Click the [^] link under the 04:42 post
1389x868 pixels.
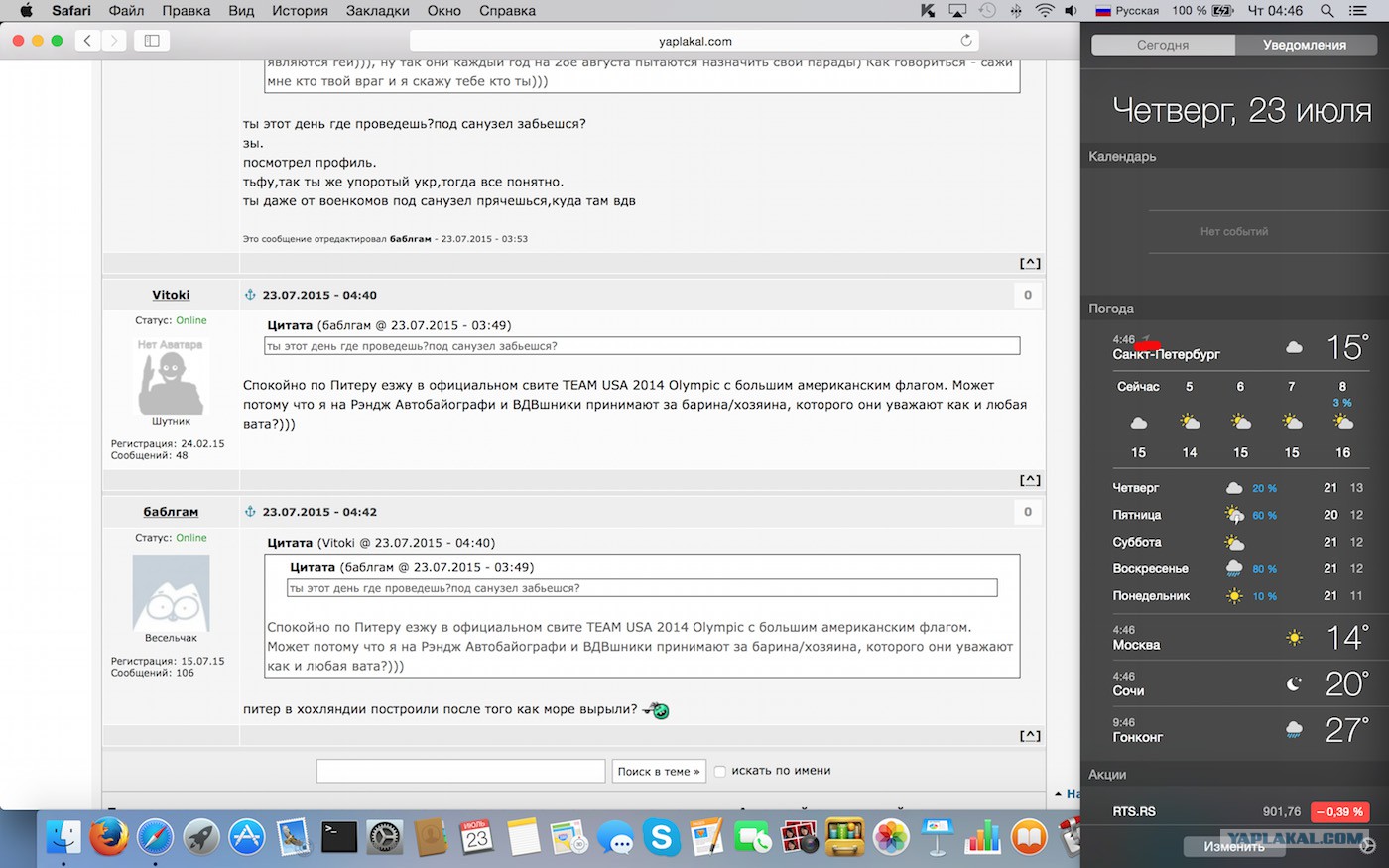tap(1030, 736)
